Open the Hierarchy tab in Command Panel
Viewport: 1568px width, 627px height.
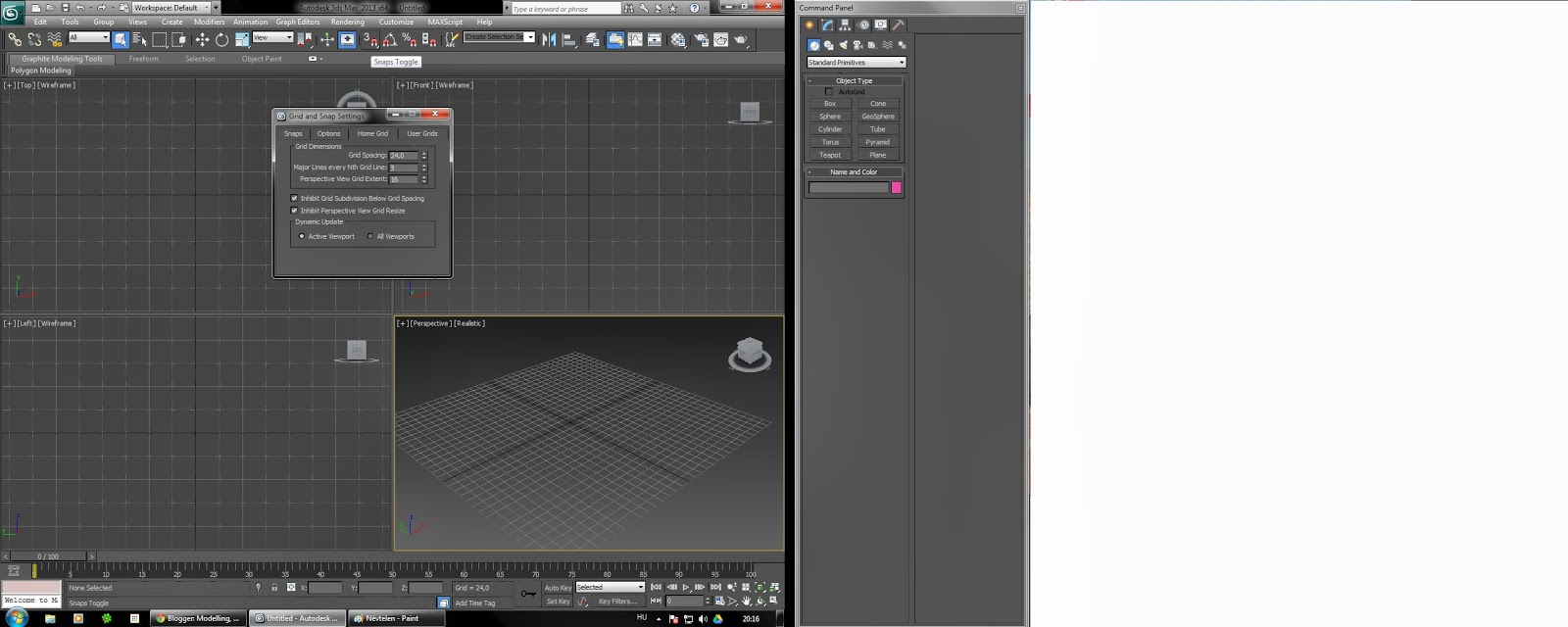click(845, 24)
